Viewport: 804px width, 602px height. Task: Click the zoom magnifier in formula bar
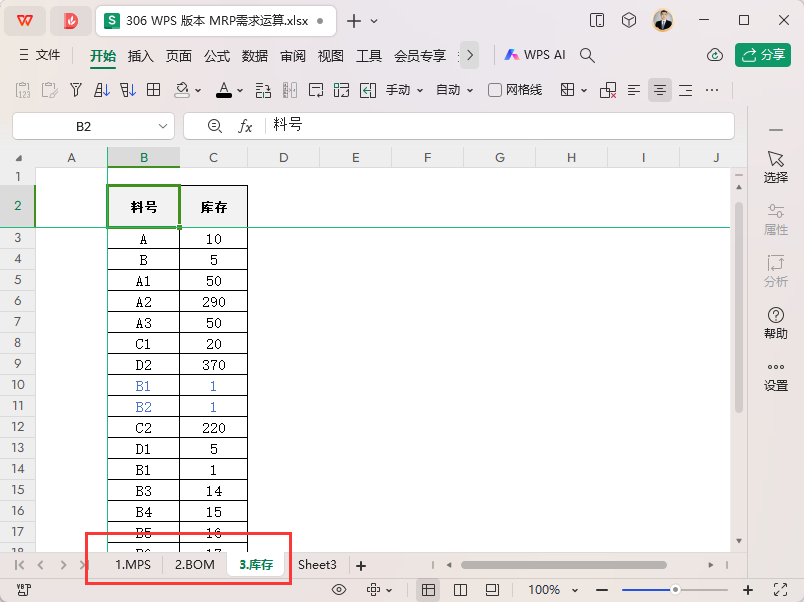coord(214,126)
